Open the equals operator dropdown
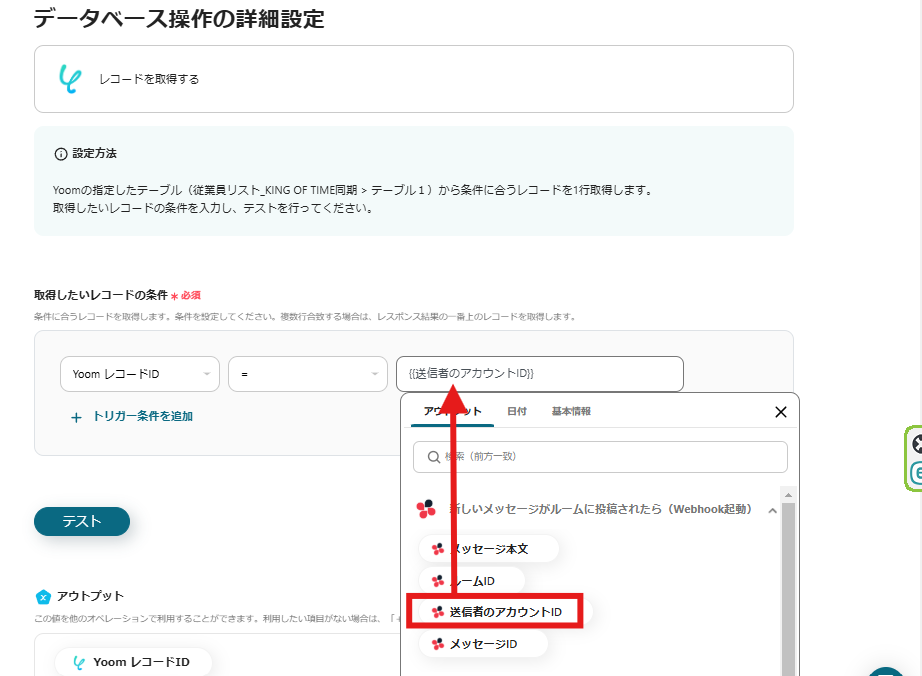This screenshot has width=922, height=676. pyautogui.click(x=308, y=374)
